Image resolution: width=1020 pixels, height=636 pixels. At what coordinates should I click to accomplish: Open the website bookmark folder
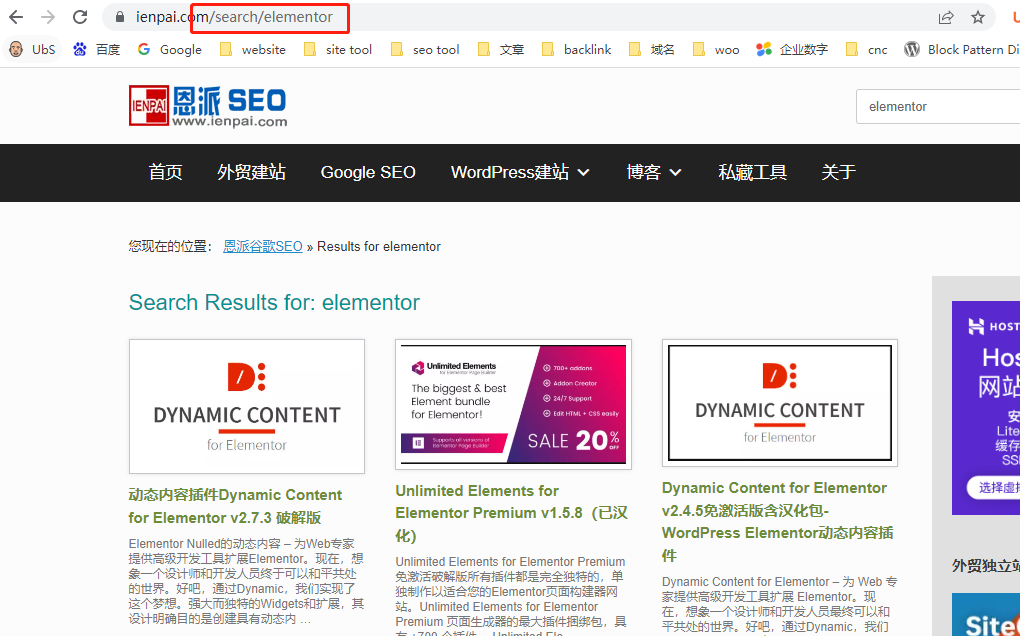253,49
